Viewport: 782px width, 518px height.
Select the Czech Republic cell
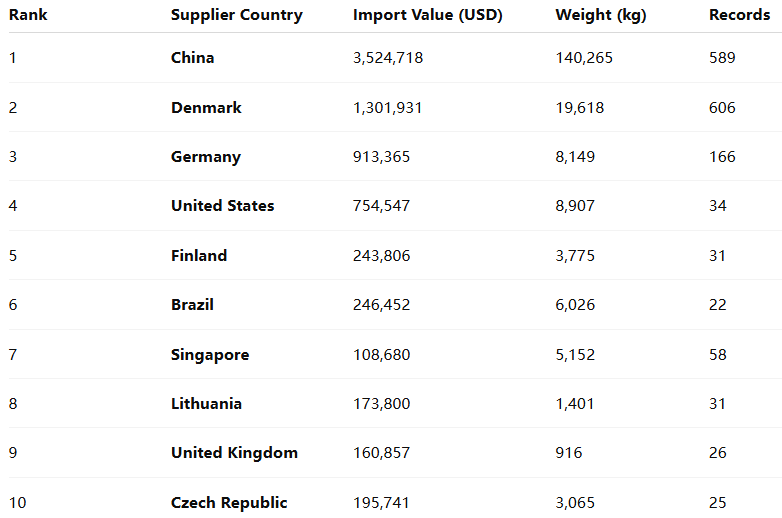(229, 503)
